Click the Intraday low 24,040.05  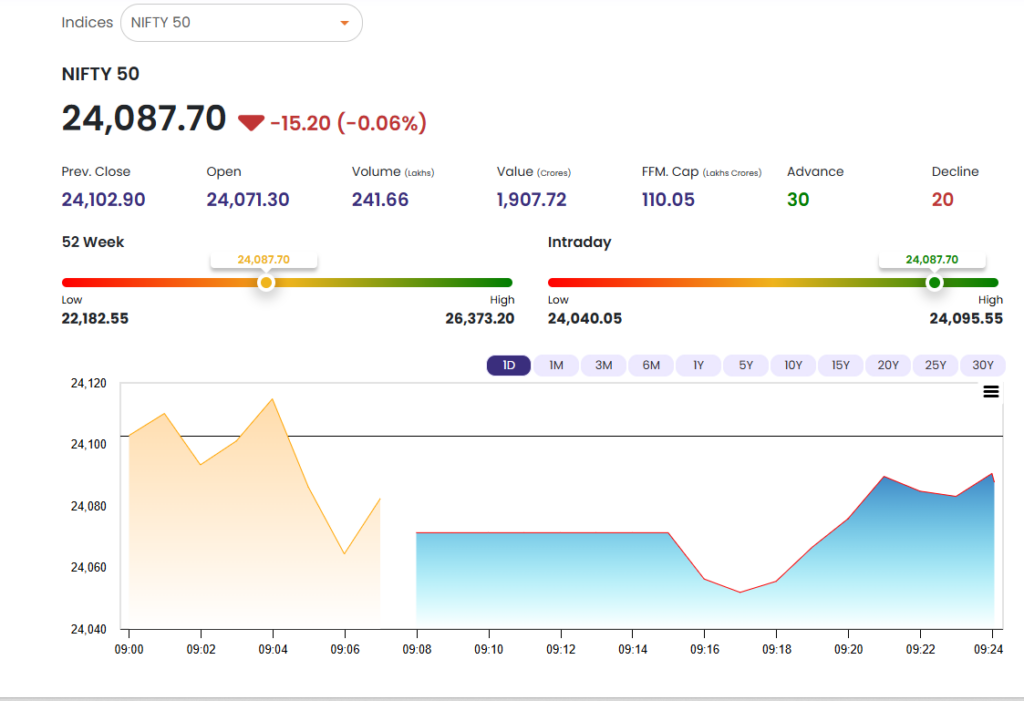pos(584,319)
